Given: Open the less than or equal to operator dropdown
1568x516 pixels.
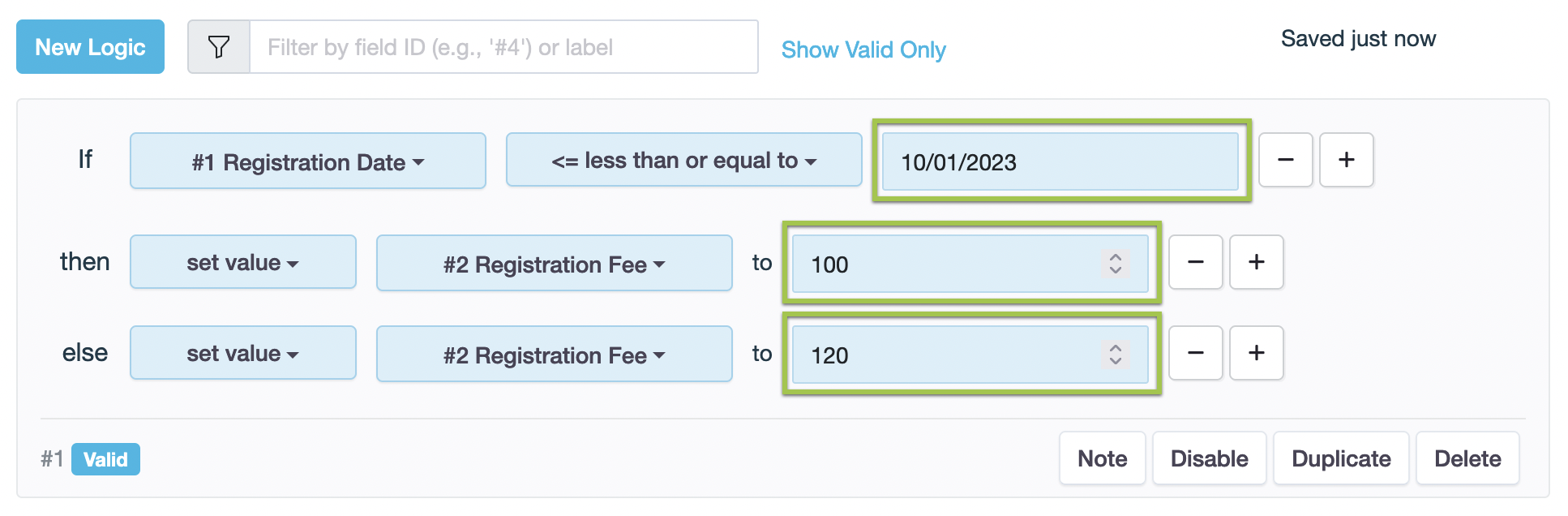Looking at the screenshot, I should (x=683, y=161).
